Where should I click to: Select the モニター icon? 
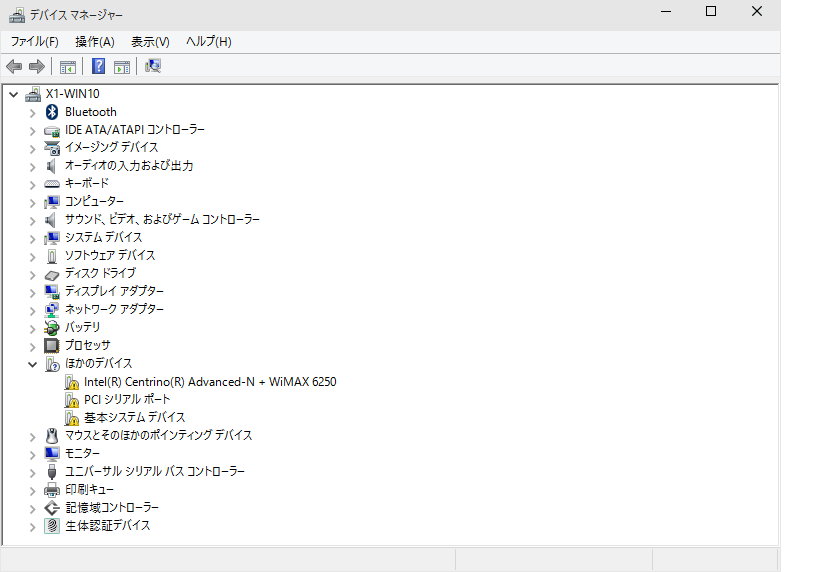[x=52, y=453]
